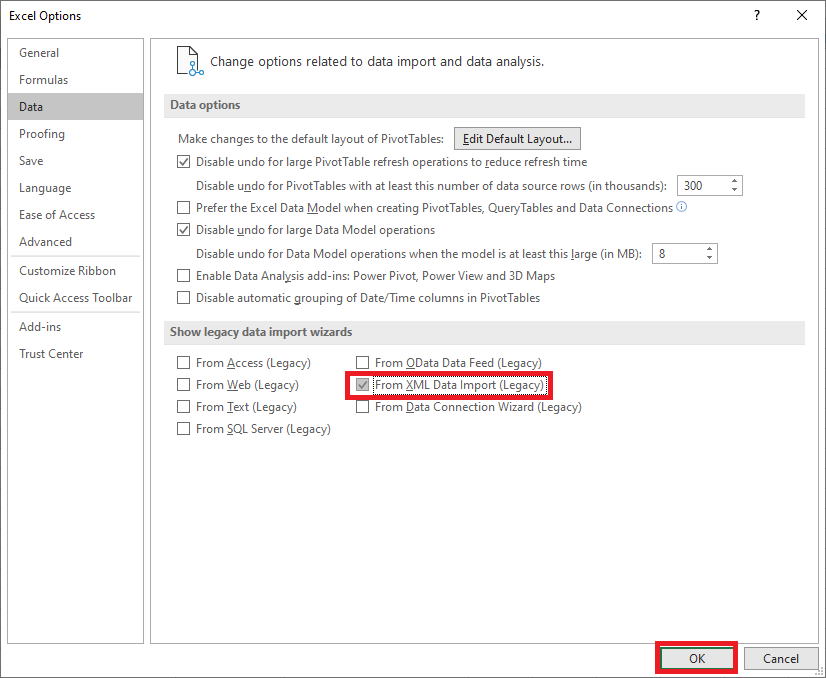Confirm changes with OK button
This screenshot has width=826, height=678.
point(697,659)
